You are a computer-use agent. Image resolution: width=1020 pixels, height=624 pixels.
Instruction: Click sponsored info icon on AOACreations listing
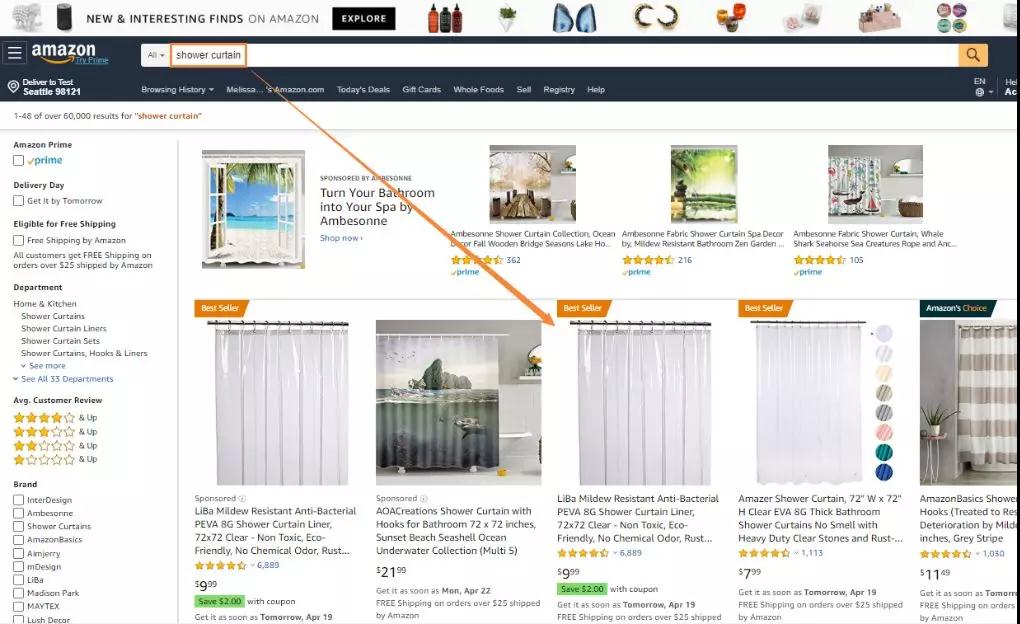pyautogui.click(x=423, y=498)
